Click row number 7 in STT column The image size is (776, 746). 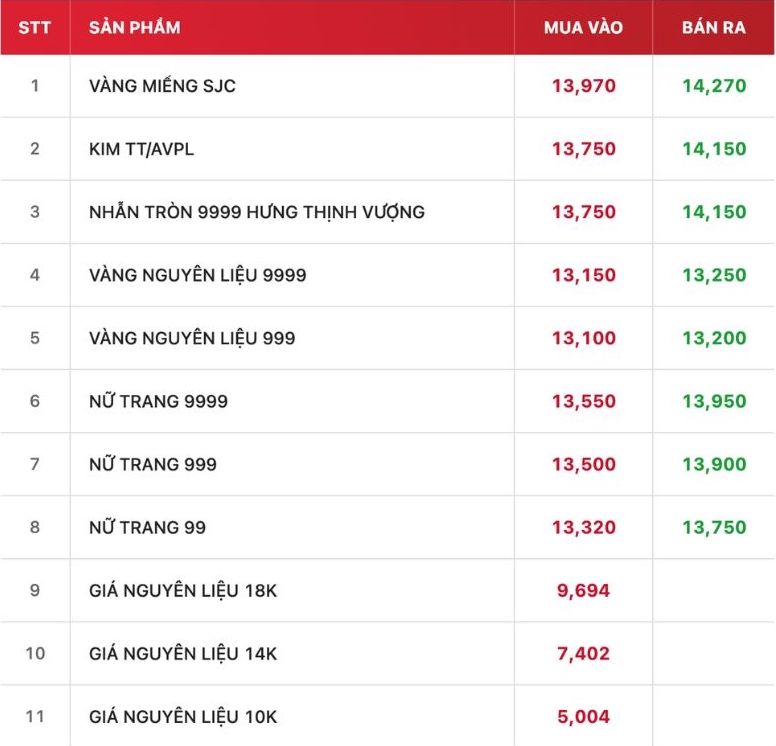click(35, 464)
